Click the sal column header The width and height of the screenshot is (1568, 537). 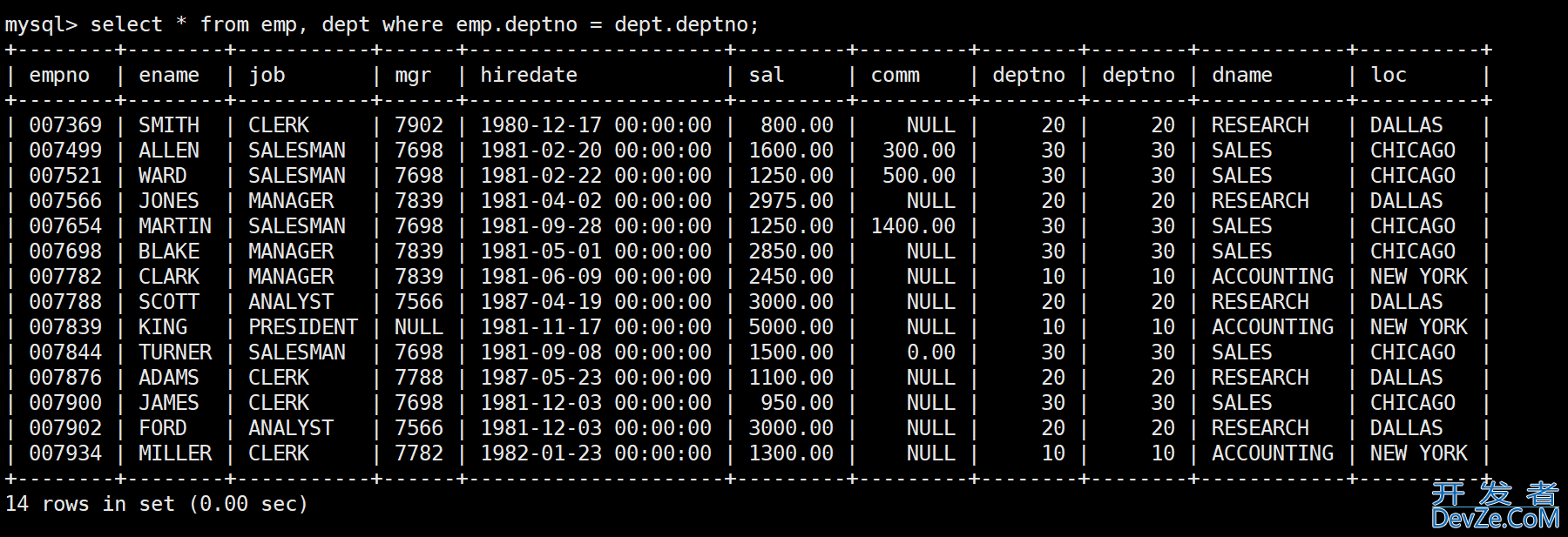[767, 76]
